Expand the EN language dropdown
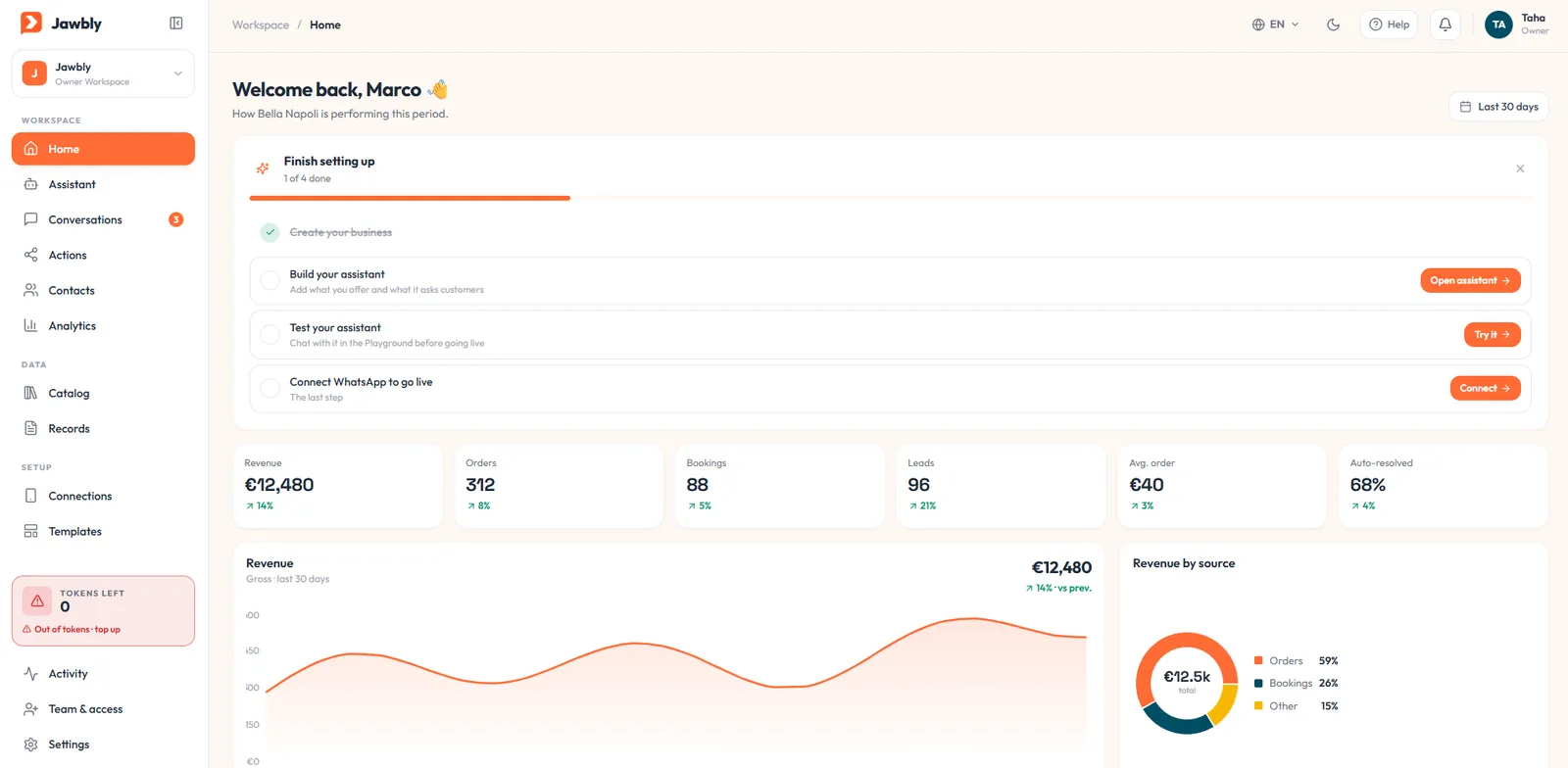Screen dimensions: 1568x768 coord(1275,24)
